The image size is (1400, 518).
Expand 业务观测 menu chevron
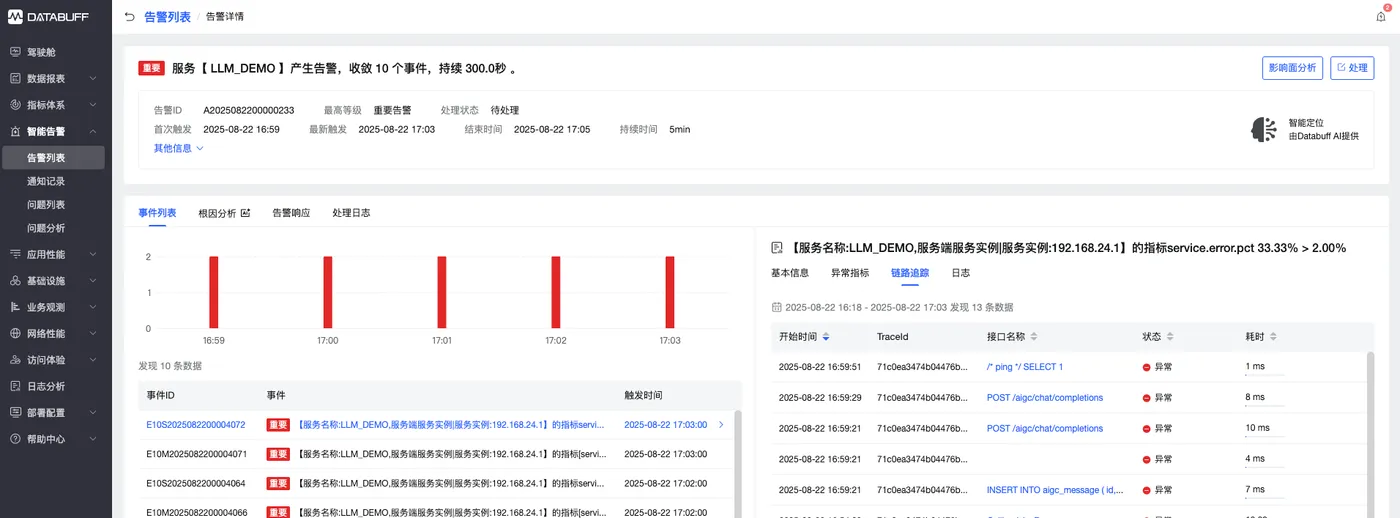tap(92, 307)
